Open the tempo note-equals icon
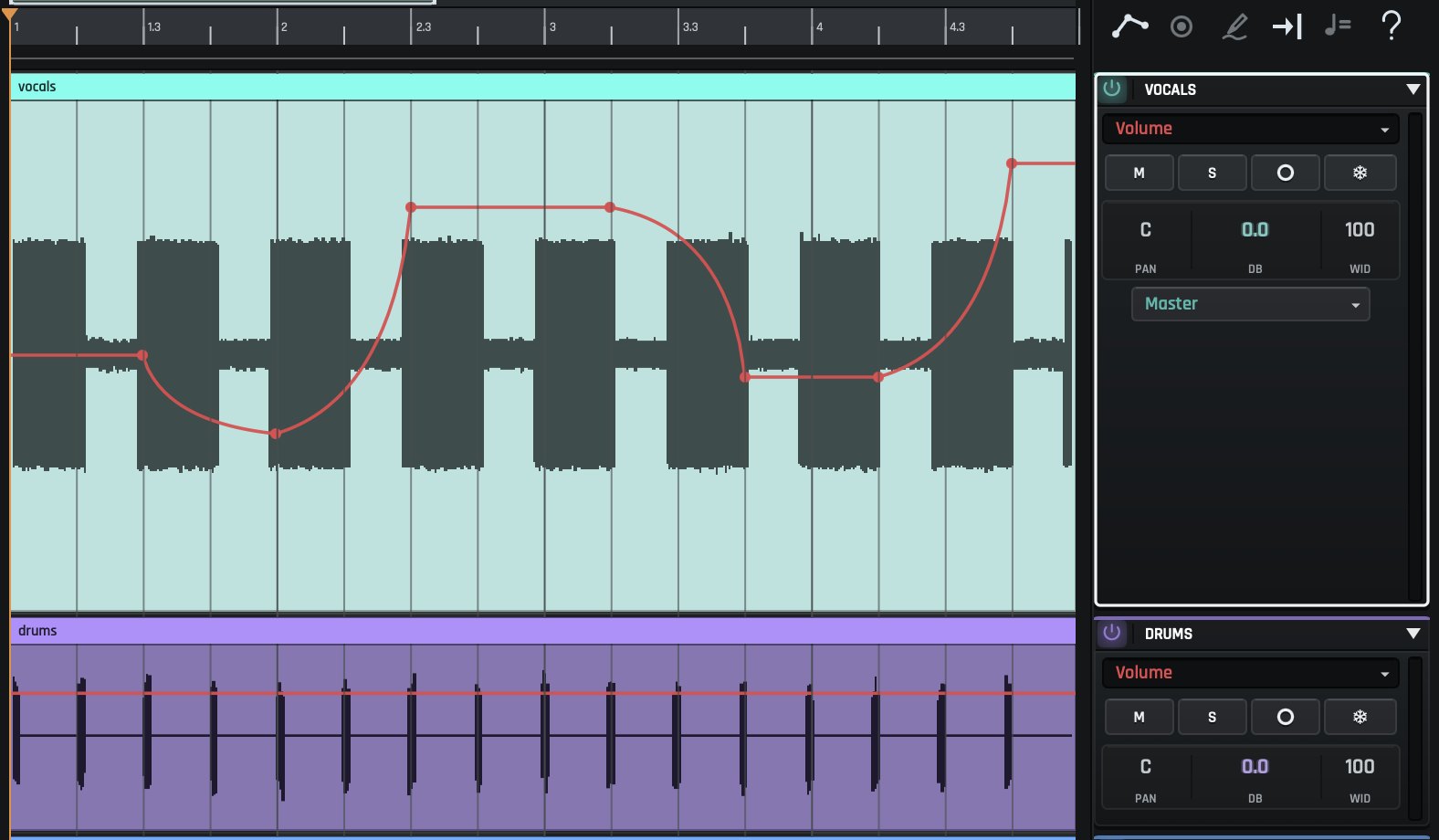This screenshot has width=1439, height=840. 1338,26
